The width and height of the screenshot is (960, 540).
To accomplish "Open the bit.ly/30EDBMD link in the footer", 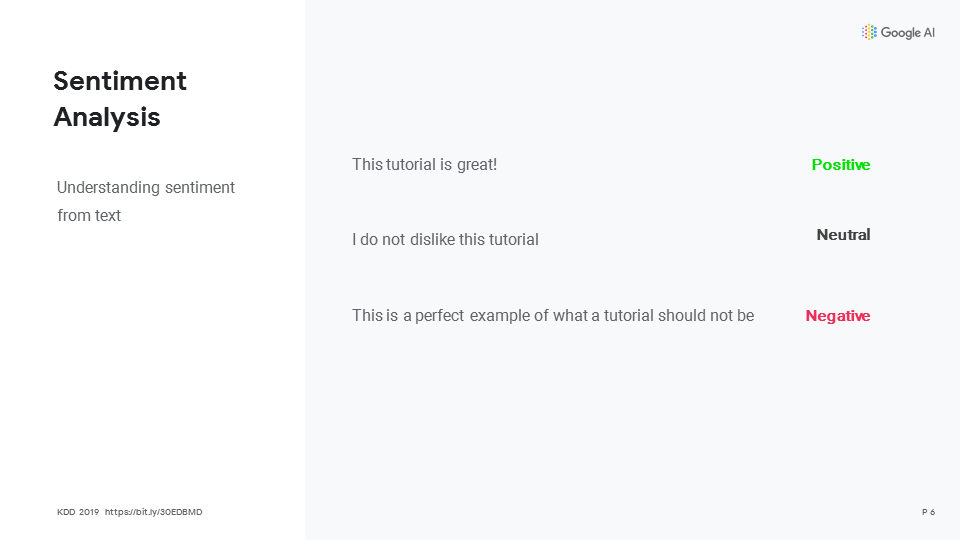I will pos(153,512).
